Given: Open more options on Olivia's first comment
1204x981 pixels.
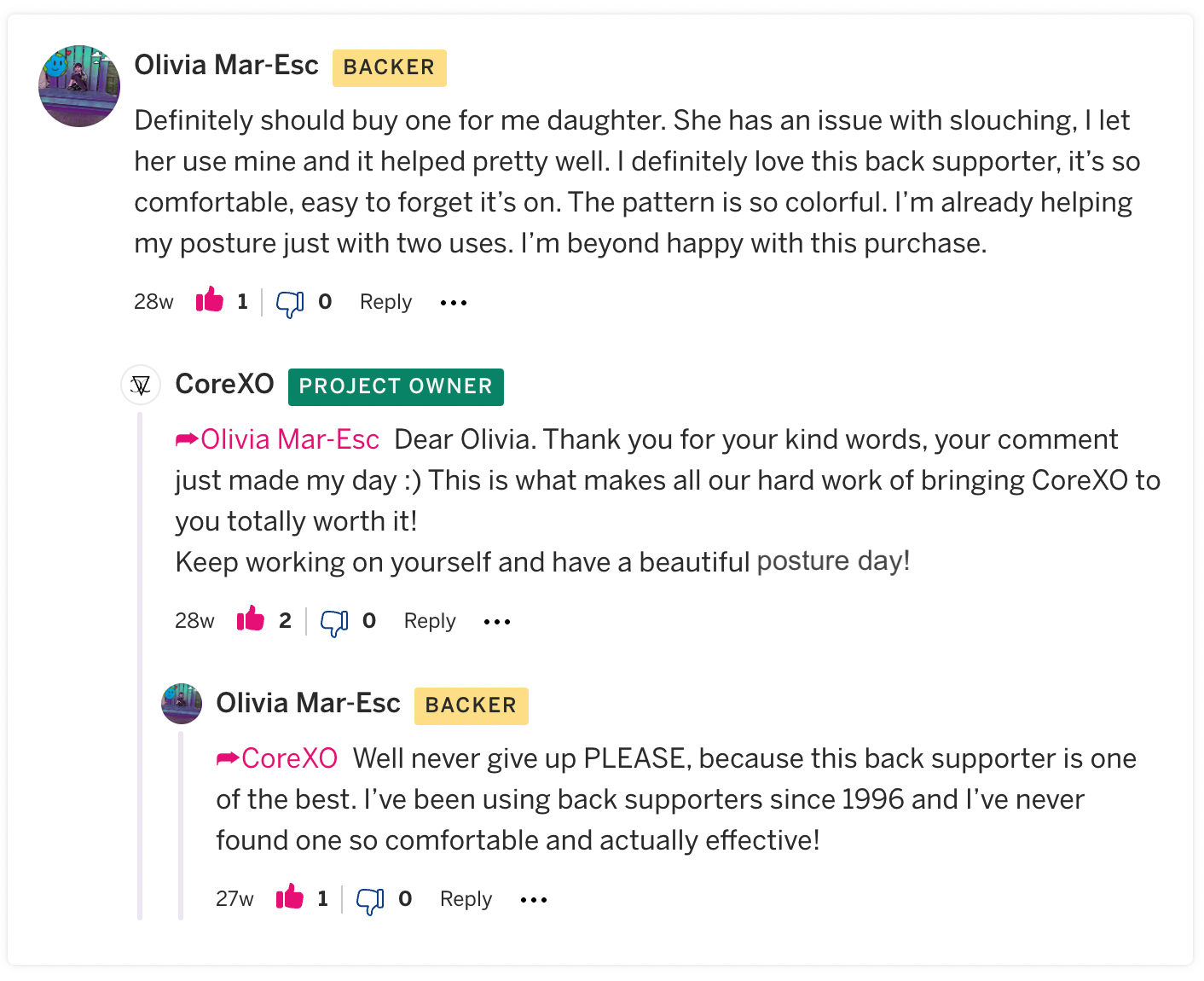Looking at the screenshot, I should [x=454, y=303].
